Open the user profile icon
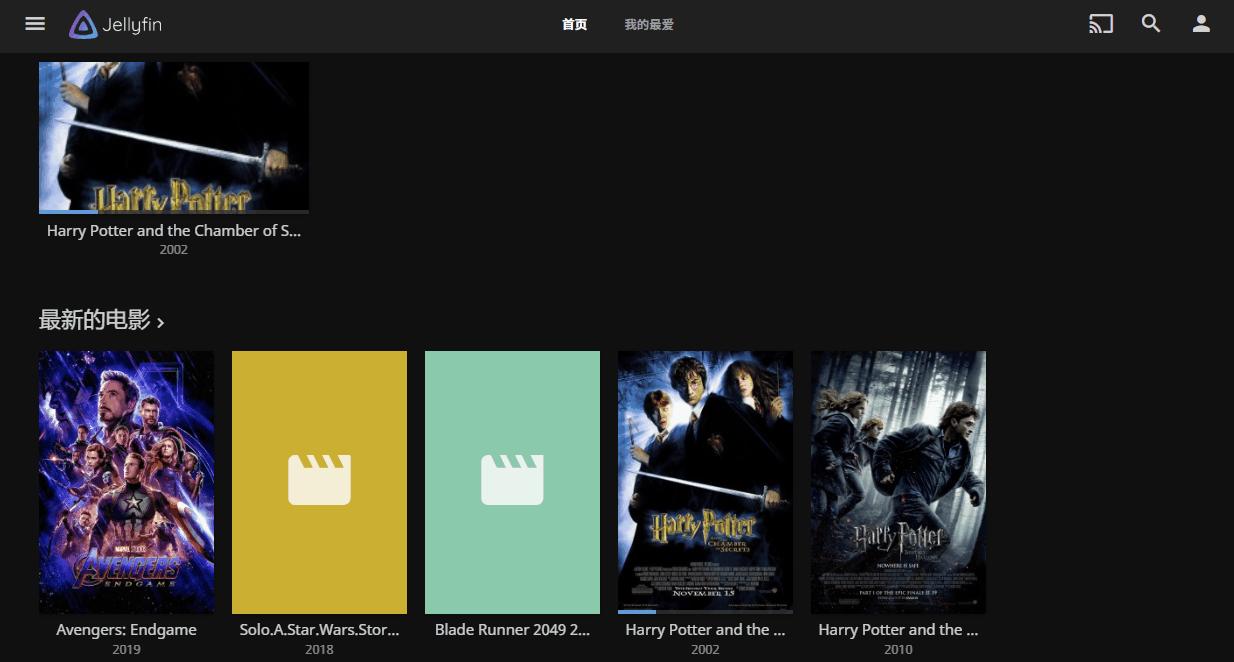1234x662 pixels. 1201,24
